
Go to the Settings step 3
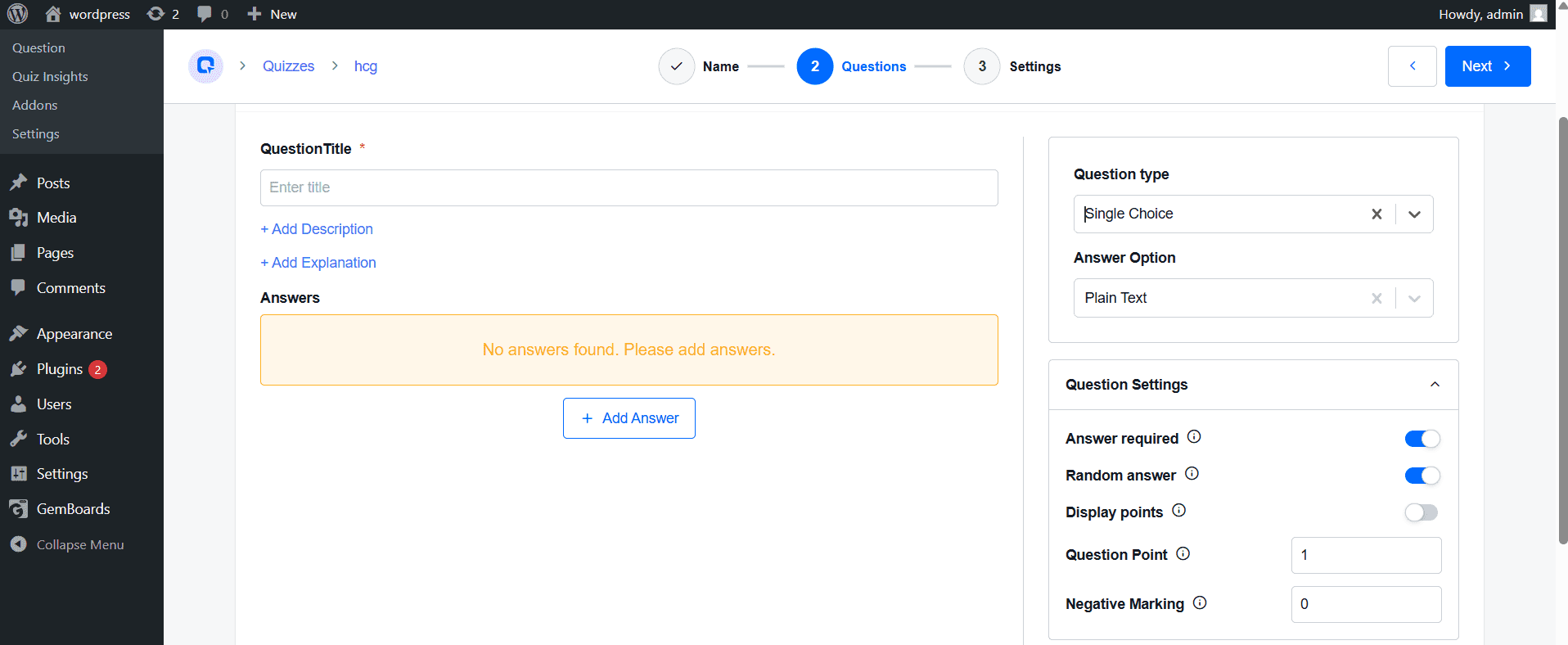(1012, 66)
